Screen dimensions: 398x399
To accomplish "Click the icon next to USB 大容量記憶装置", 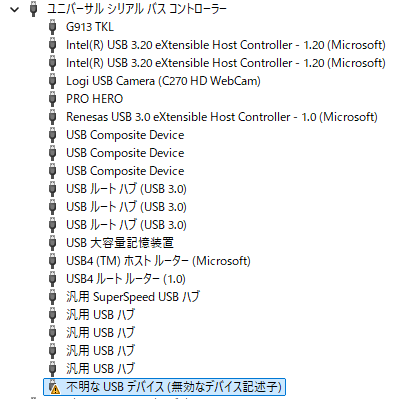I will tap(52, 243).
